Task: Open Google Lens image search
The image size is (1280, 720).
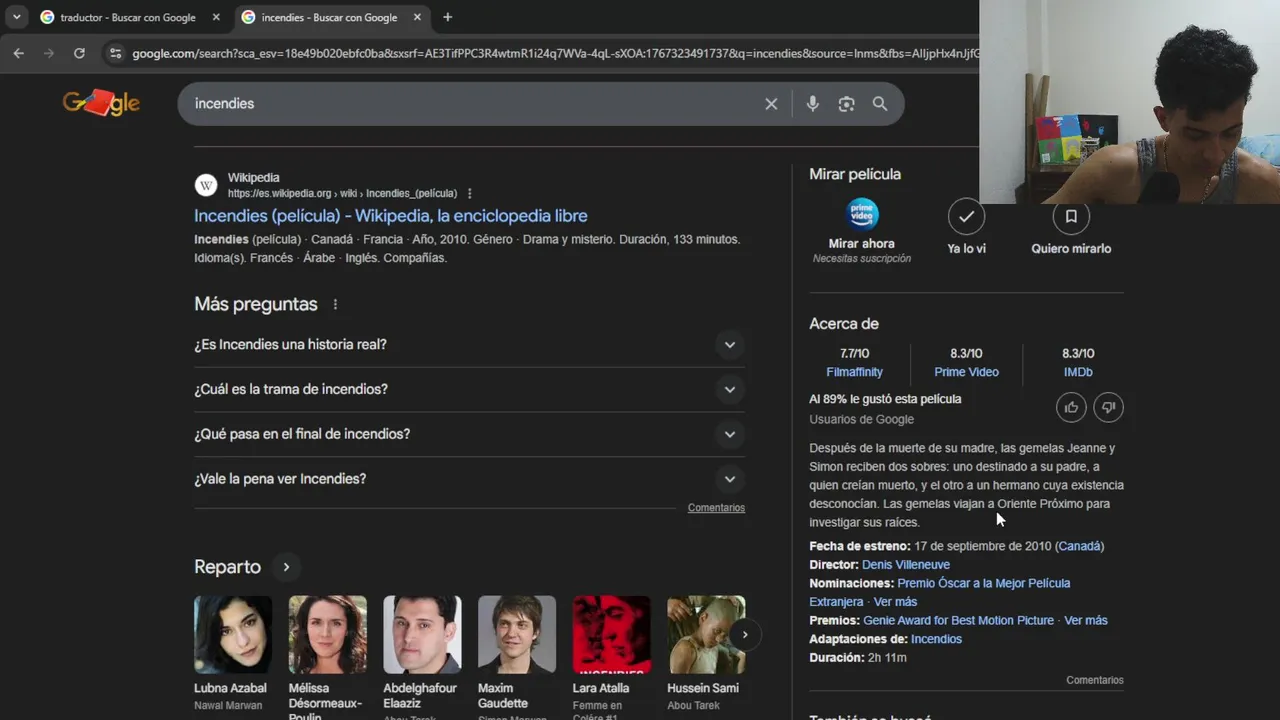Action: 846,104
